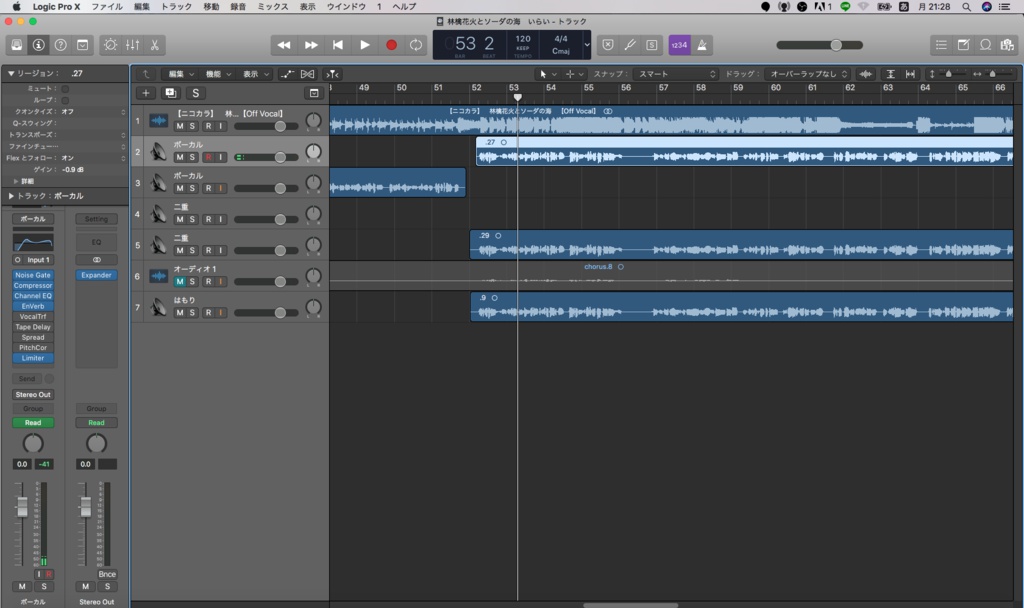
Task: Unmute track 6 オーディオ 1
Action: click(x=180, y=281)
